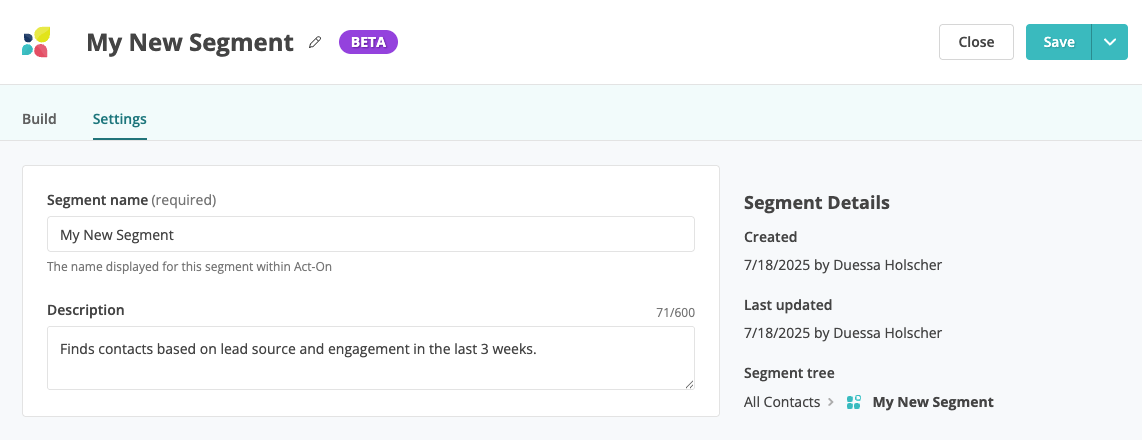1142x440 pixels.
Task: Click the Segment name helper text
Action: coord(189,267)
